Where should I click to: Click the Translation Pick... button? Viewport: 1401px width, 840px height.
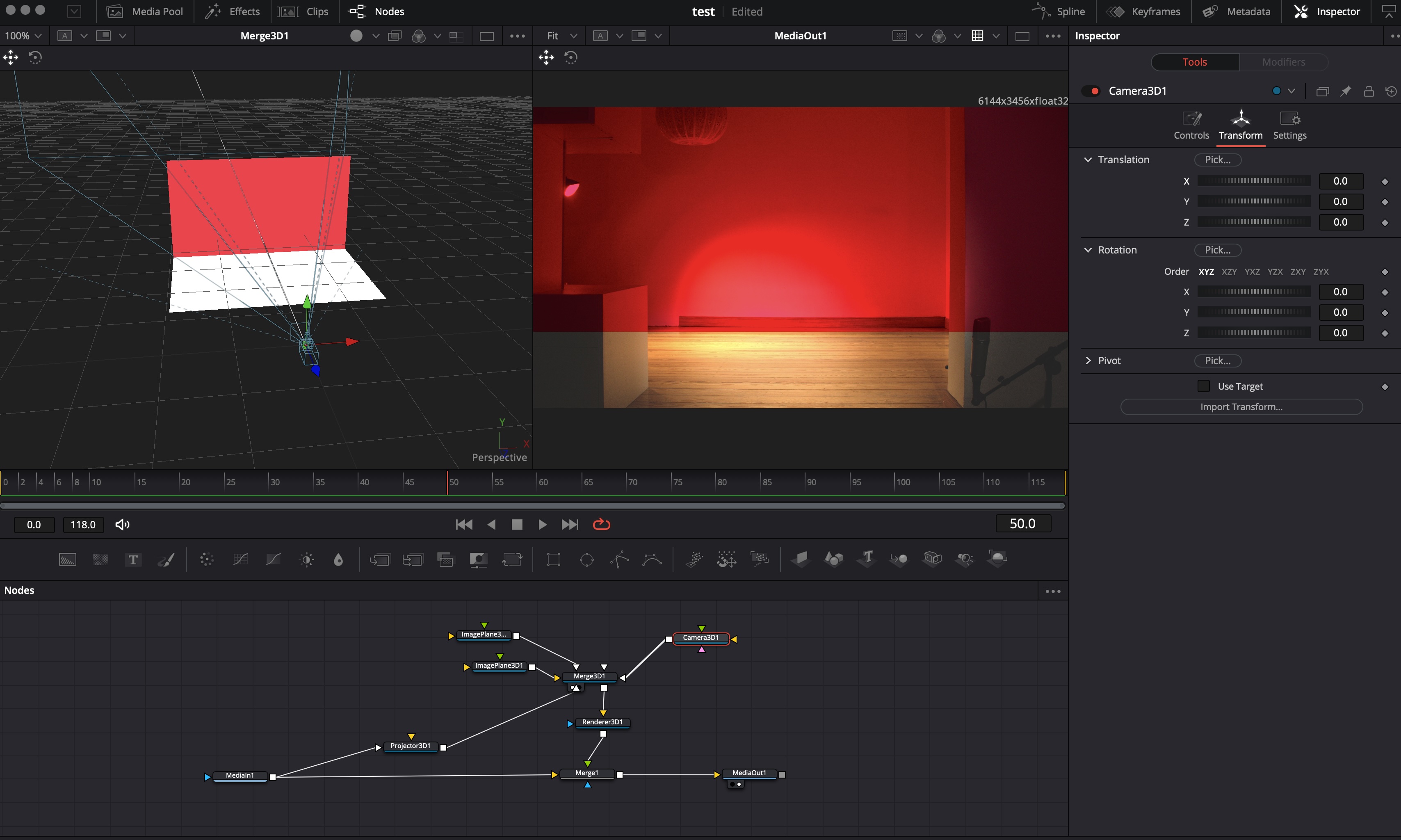click(x=1218, y=160)
